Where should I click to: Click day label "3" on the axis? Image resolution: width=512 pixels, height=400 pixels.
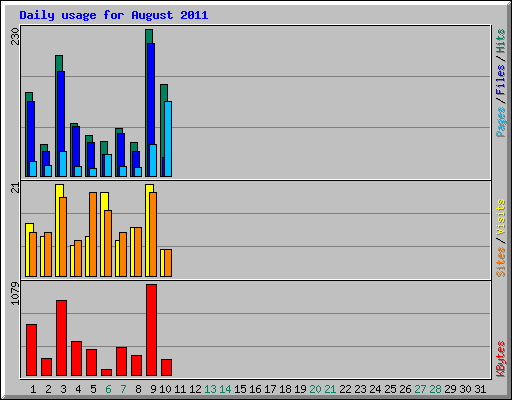click(63, 389)
